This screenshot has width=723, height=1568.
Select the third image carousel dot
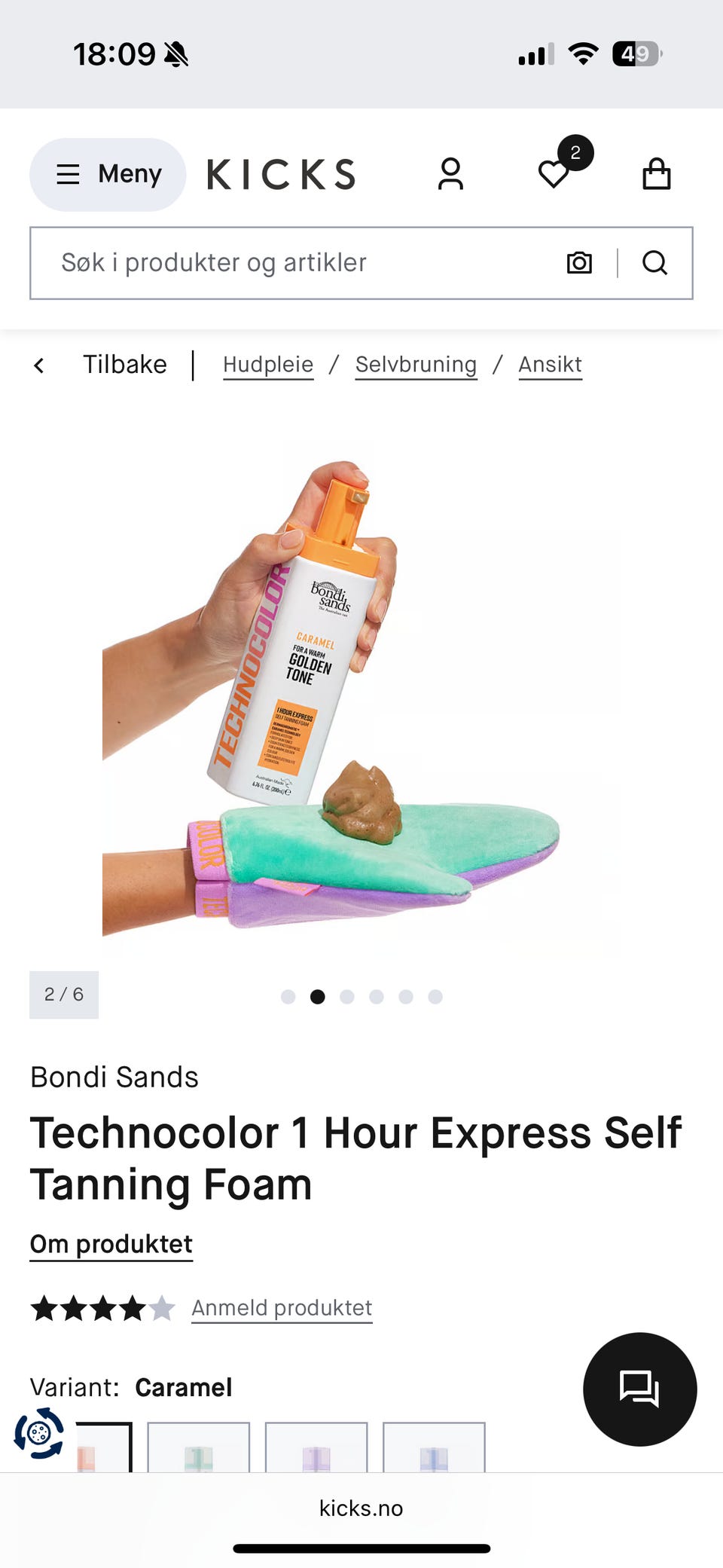pyautogui.click(x=347, y=997)
